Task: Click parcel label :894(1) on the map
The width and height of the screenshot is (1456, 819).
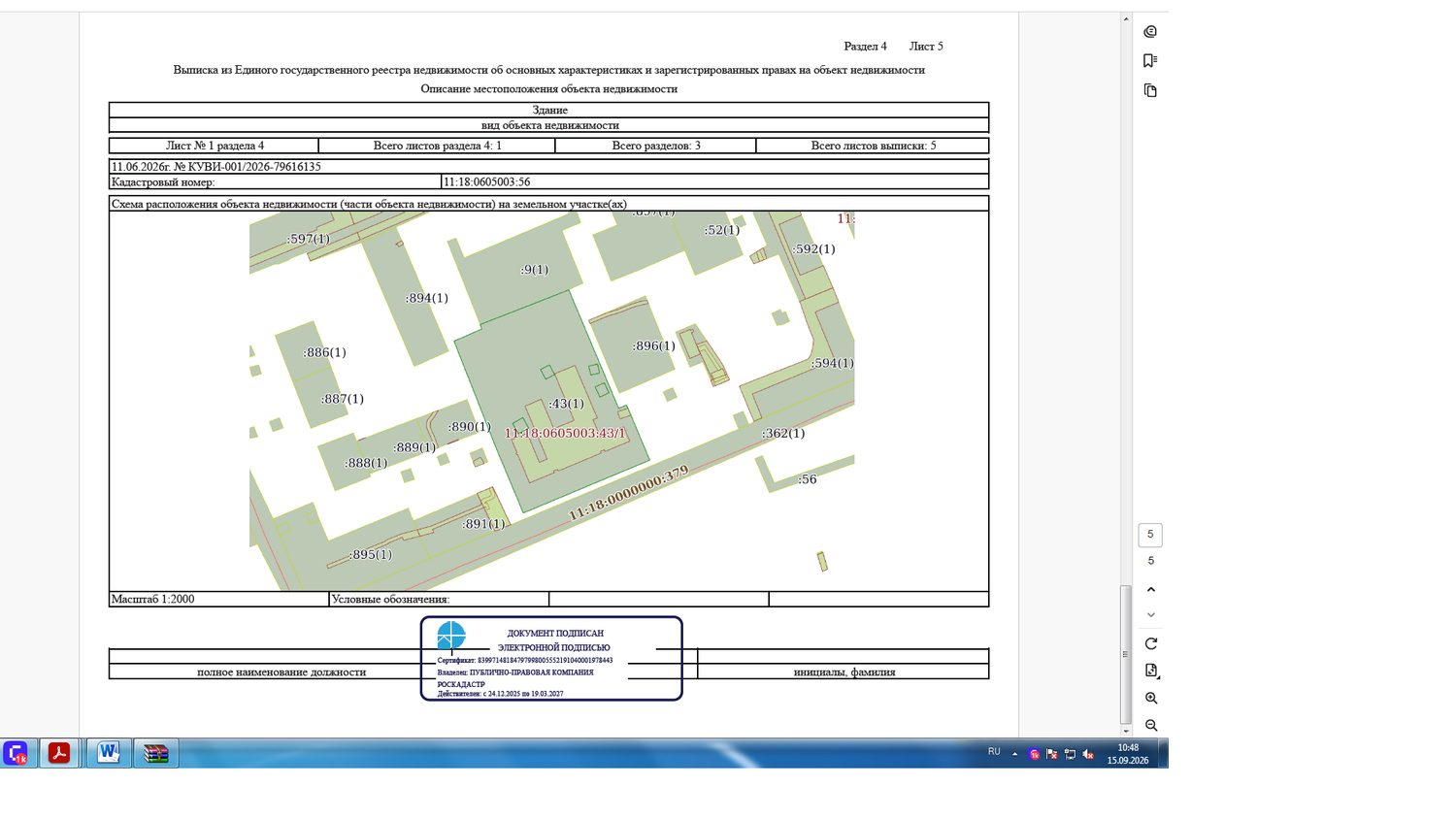Action: click(x=426, y=299)
